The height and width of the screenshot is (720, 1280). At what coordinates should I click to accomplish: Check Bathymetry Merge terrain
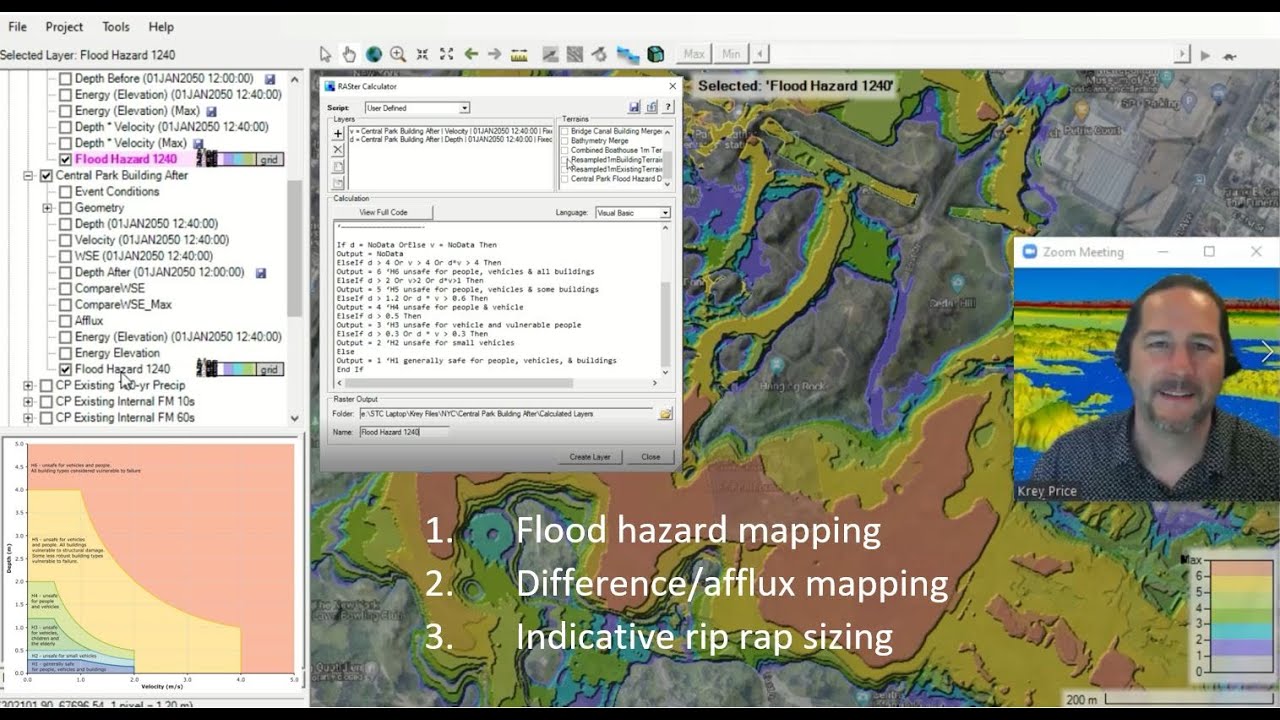(x=565, y=141)
